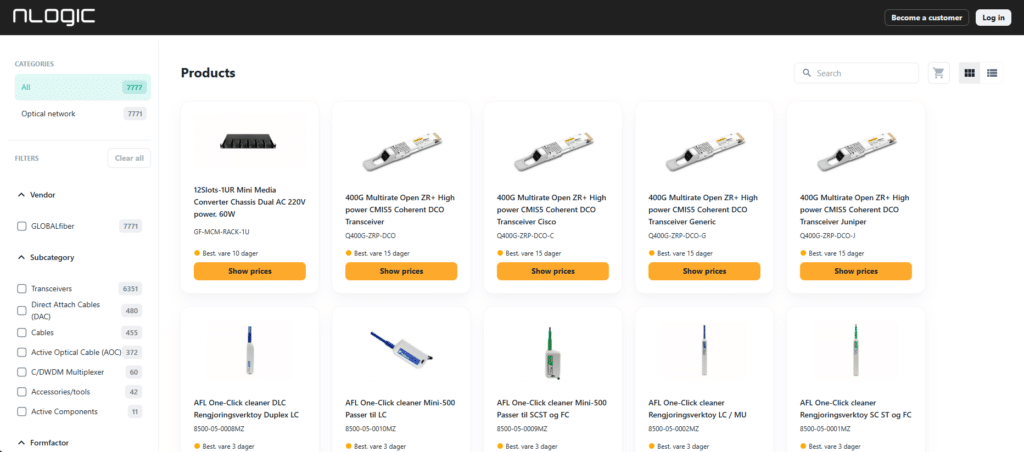Open the shopping cart icon
The width and height of the screenshot is (1024, 452).
point(938,73)
